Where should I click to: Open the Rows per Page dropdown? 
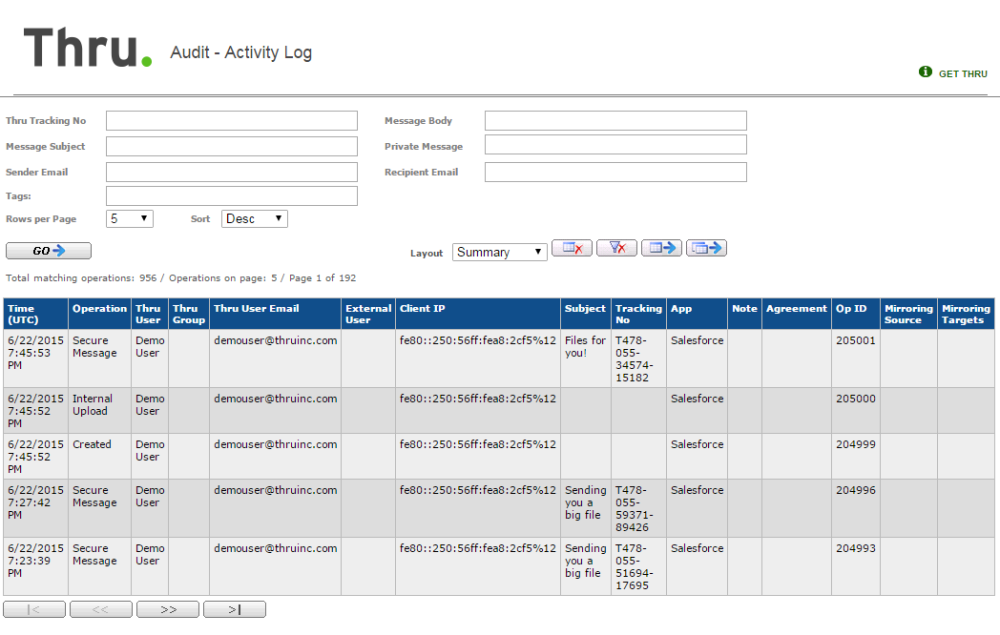129,219
